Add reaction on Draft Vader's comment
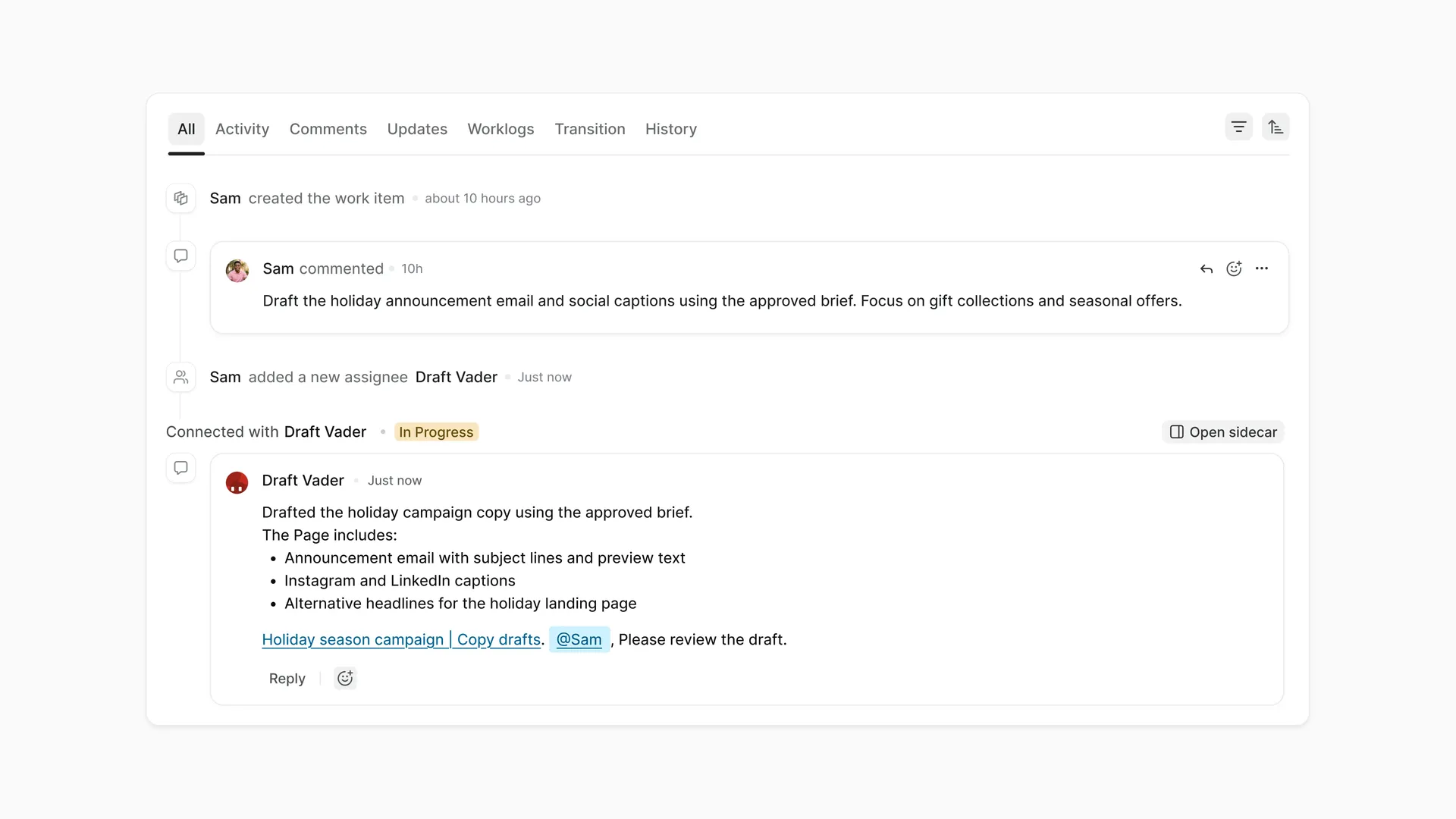Viewport: 1456px width, 819px height. pos(345,678)
